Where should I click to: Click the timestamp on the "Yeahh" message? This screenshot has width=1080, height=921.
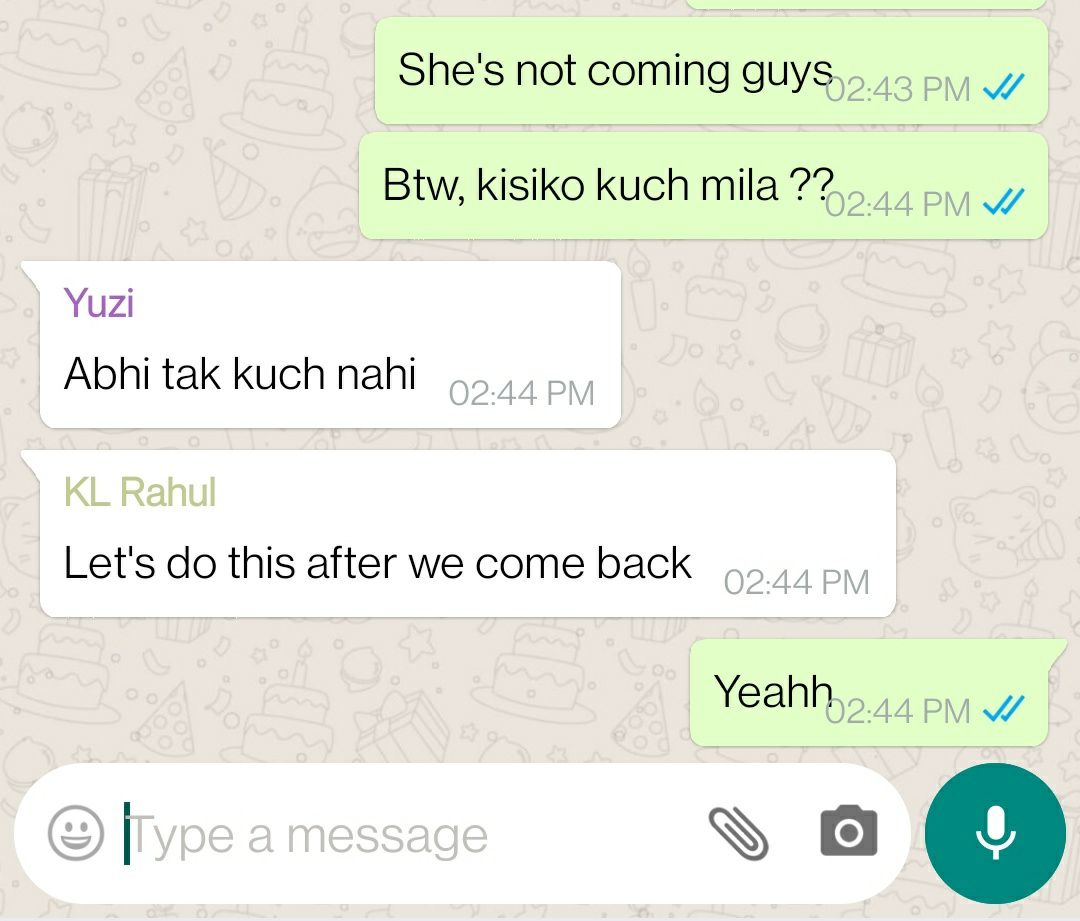pos(898,712)
